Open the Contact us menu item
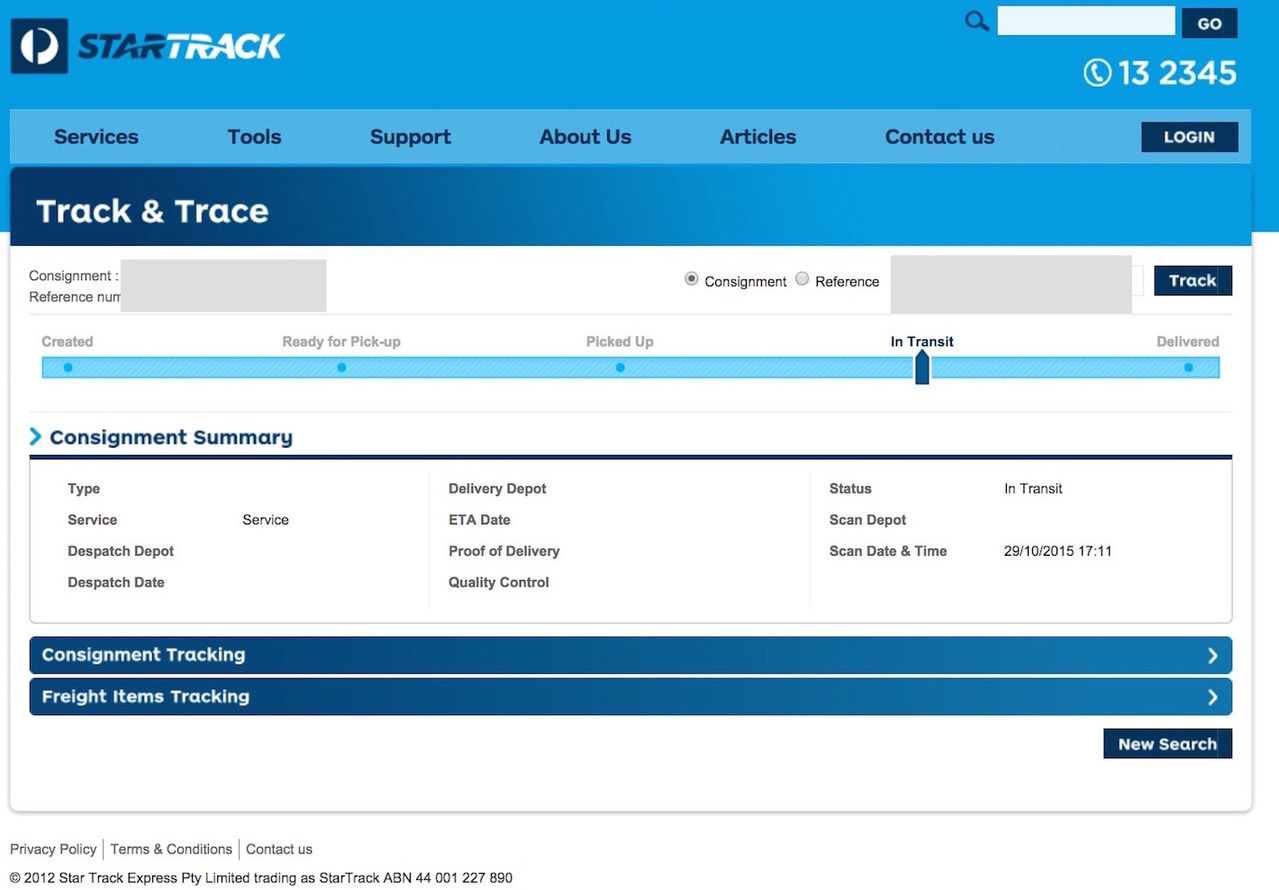 click(x=940, y=137)
